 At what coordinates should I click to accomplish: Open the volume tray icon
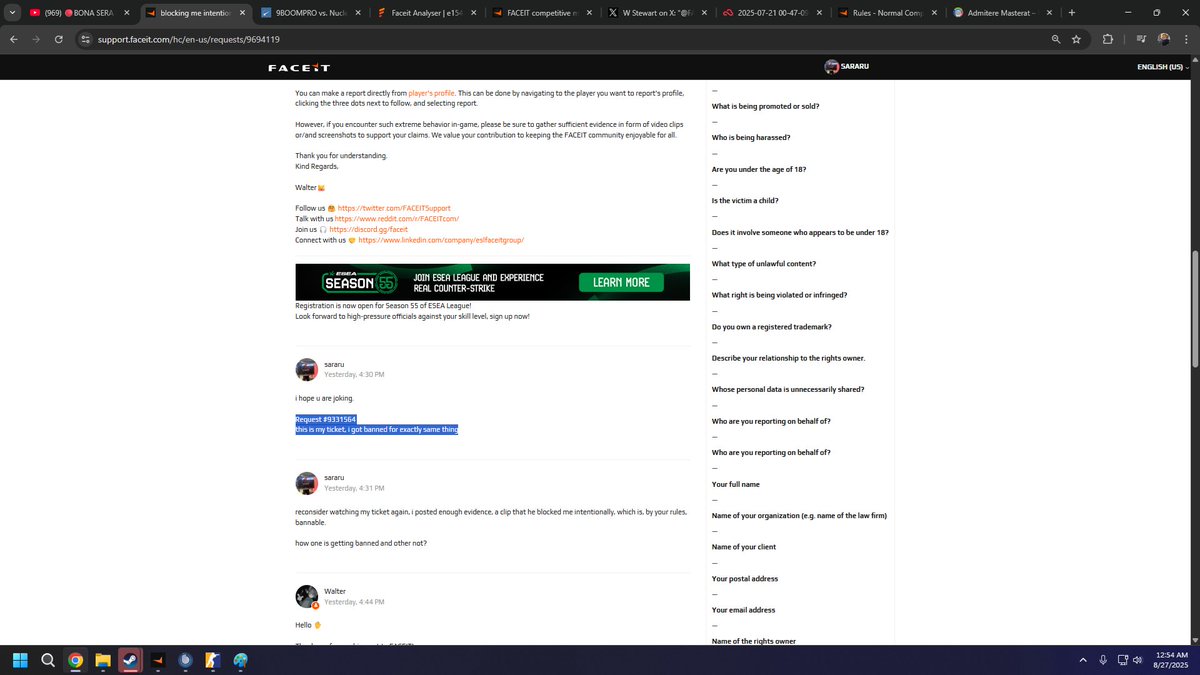tap(1138, 660)
